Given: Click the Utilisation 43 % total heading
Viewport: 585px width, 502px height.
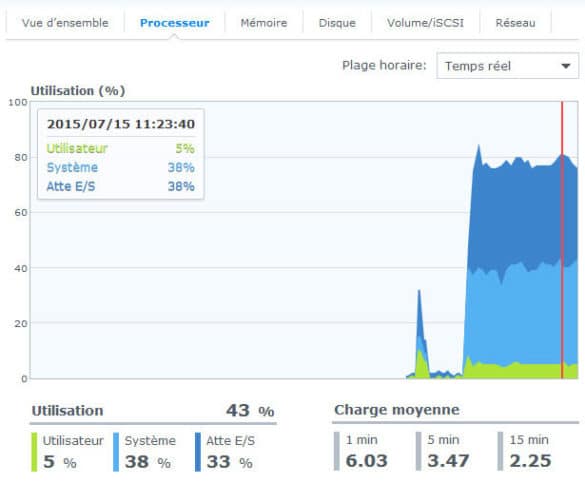Looking at the screenshot, I should 153,411.
